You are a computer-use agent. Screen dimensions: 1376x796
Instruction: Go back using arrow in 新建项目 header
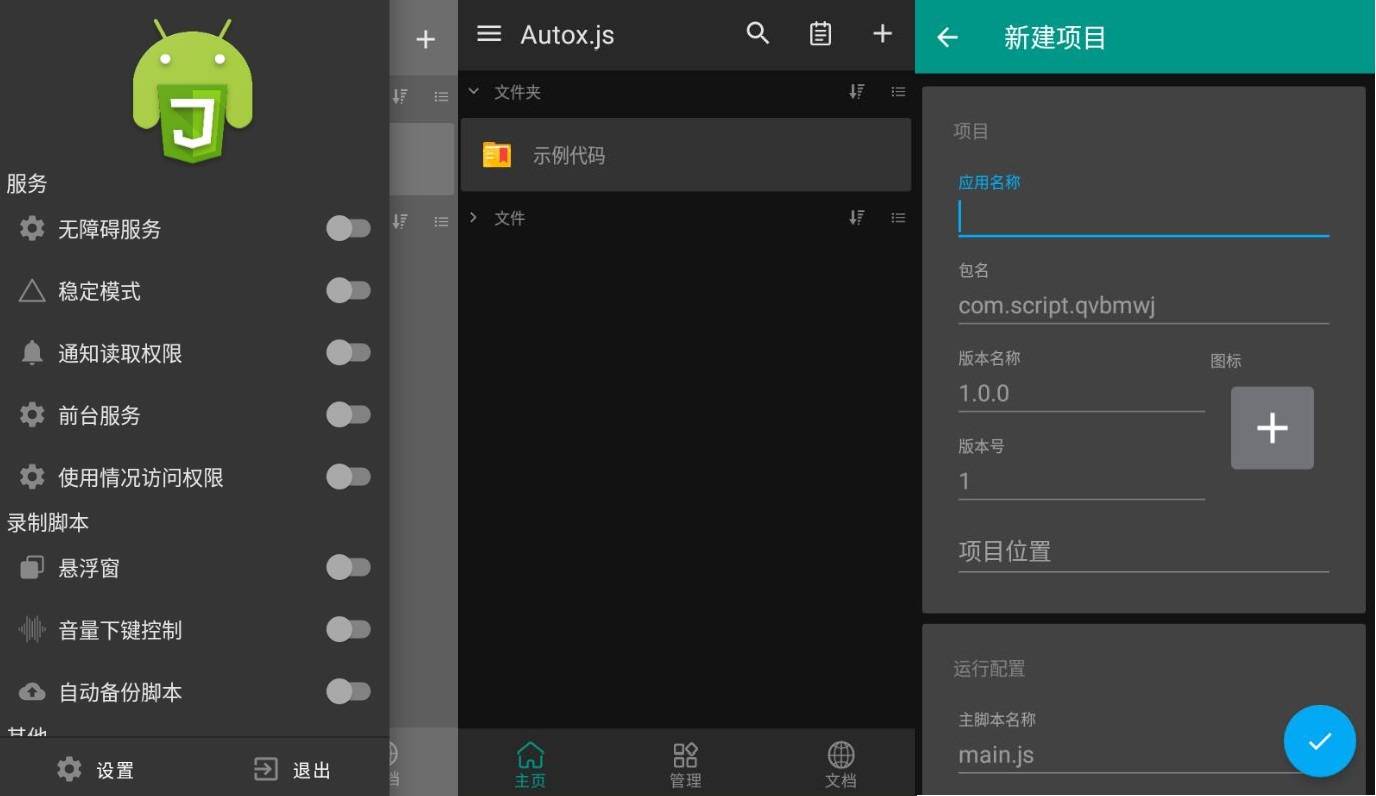point(947,38)
